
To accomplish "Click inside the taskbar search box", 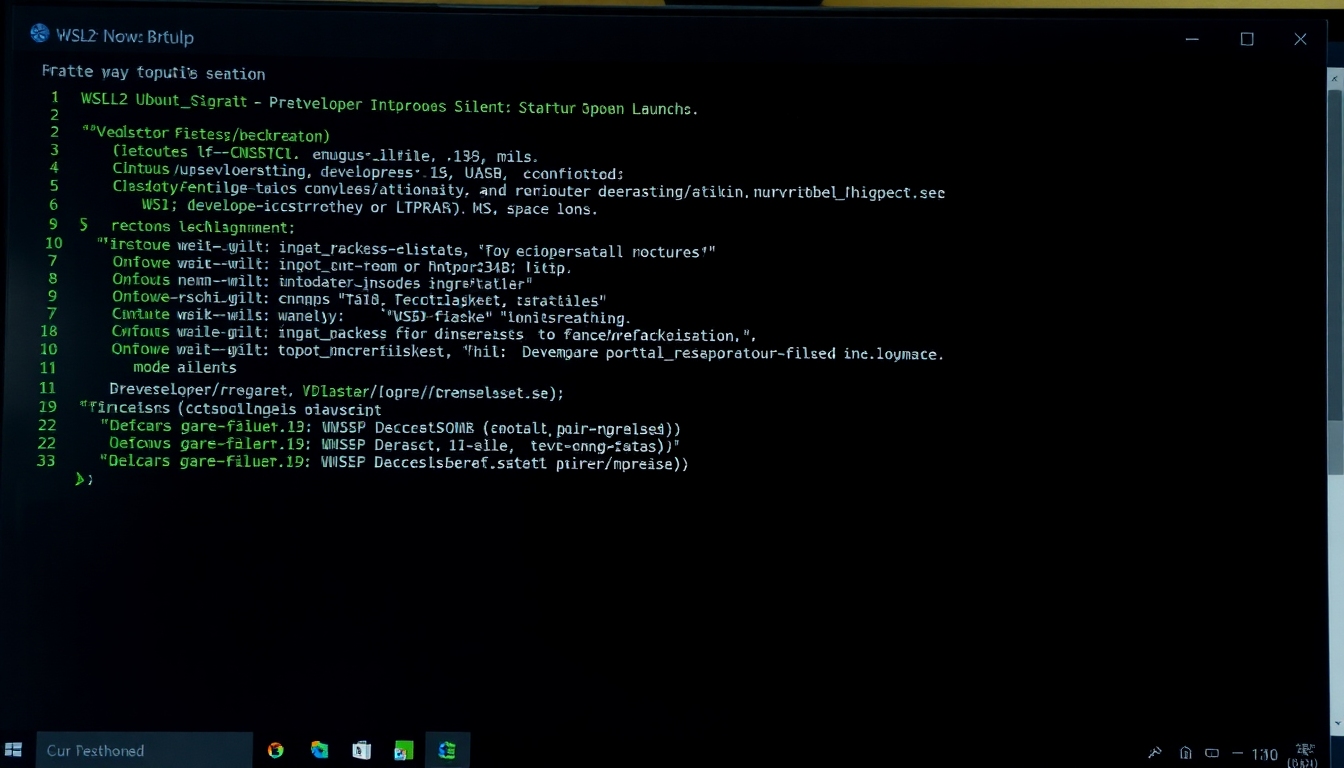I will 140,749.
